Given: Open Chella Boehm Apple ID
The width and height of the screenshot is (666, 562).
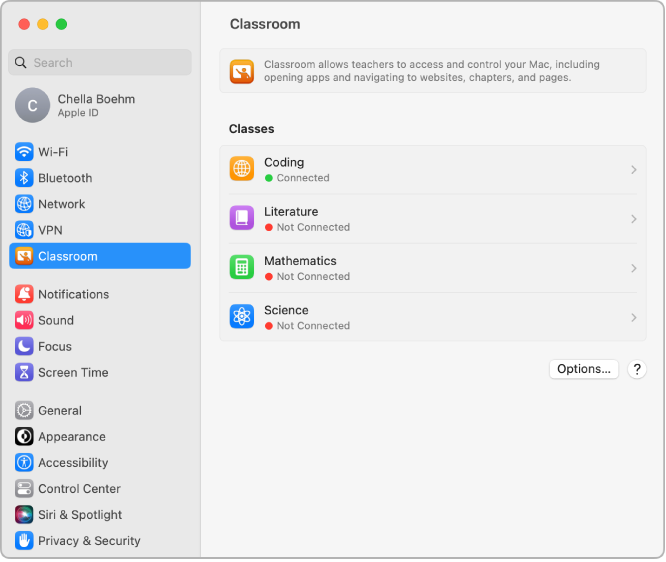Looking at the screenshot, I should click(x=100, y=105).
